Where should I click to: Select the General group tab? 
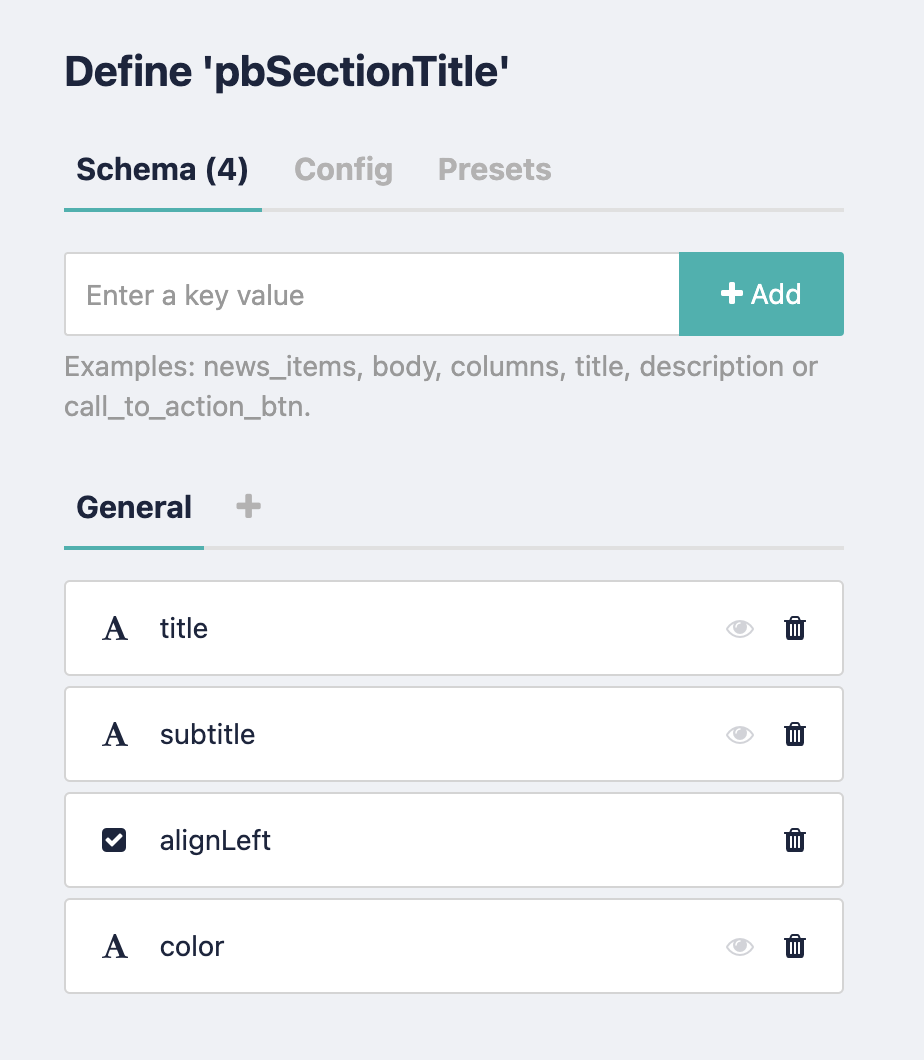click(x=134, y=507)
